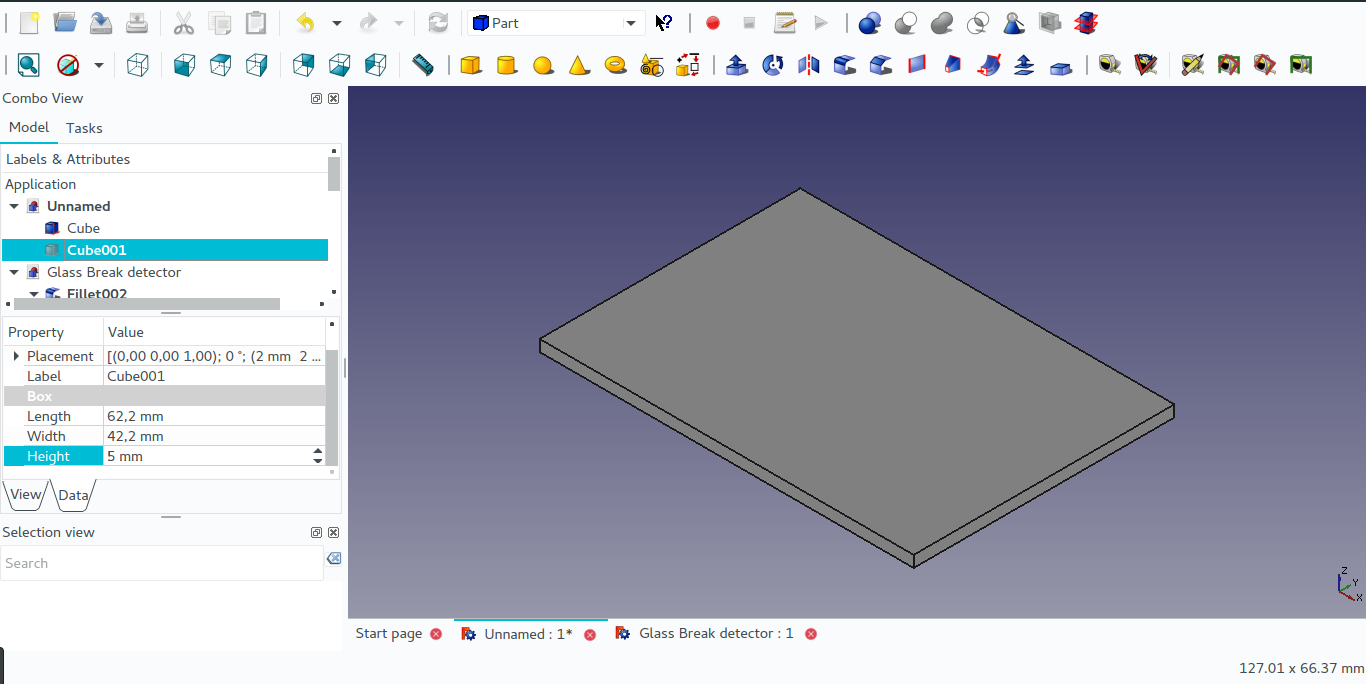Click the Mirror tool icon
1366x684 pixels.
click(x=809, y=65)
